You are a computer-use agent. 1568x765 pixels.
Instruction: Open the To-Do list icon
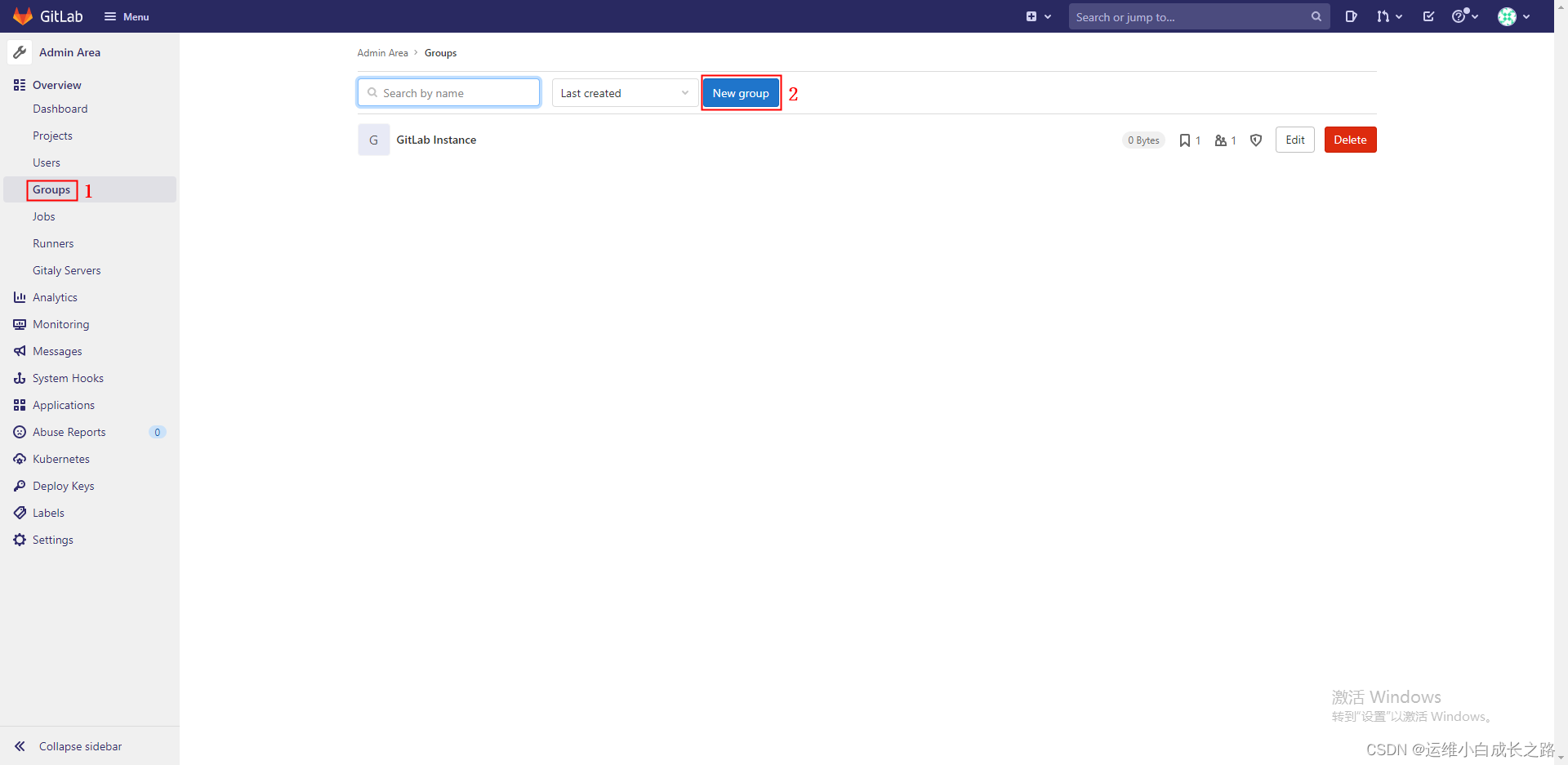click(x=1428, y=16)
